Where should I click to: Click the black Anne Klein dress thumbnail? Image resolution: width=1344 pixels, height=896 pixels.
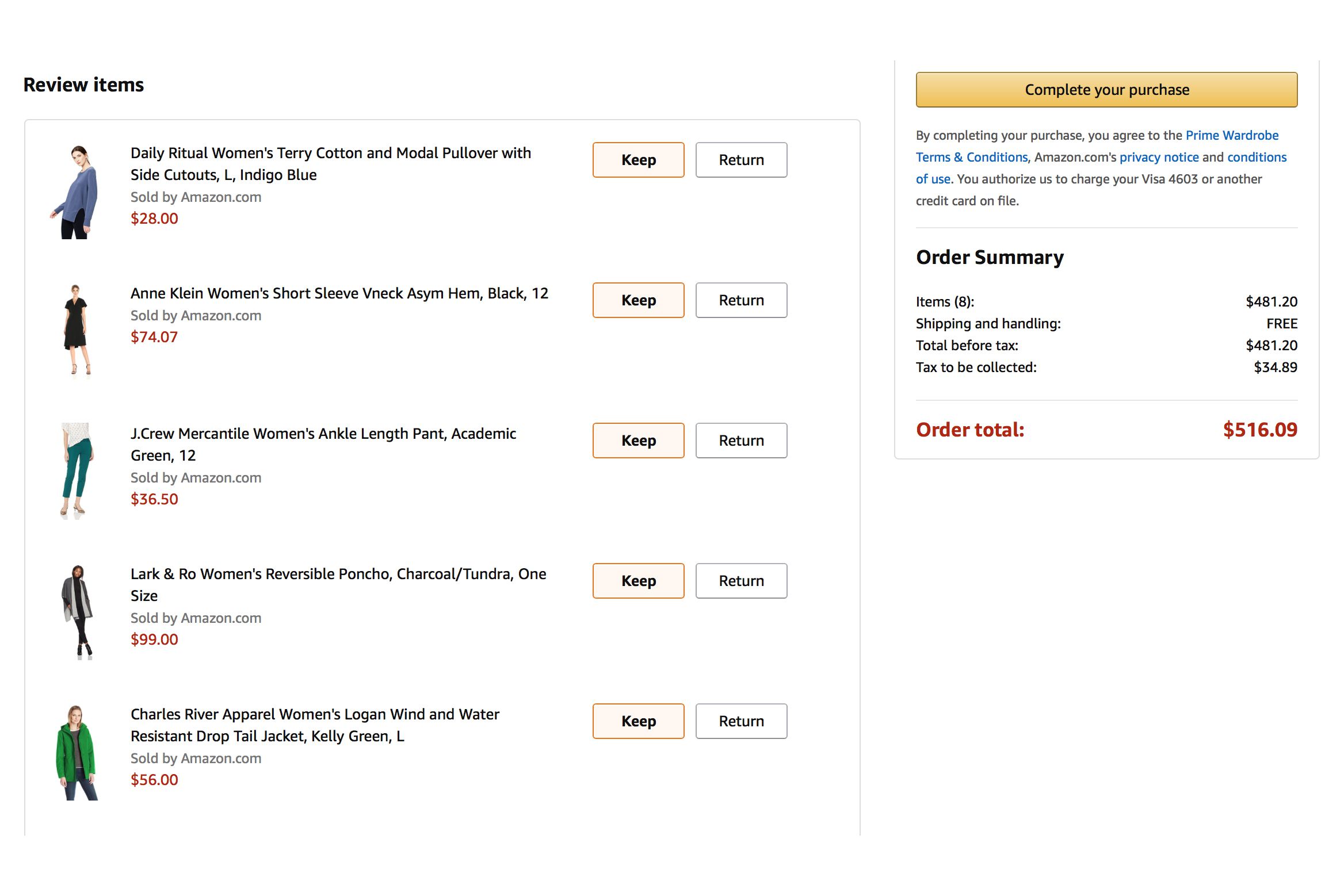coord(77,332)
